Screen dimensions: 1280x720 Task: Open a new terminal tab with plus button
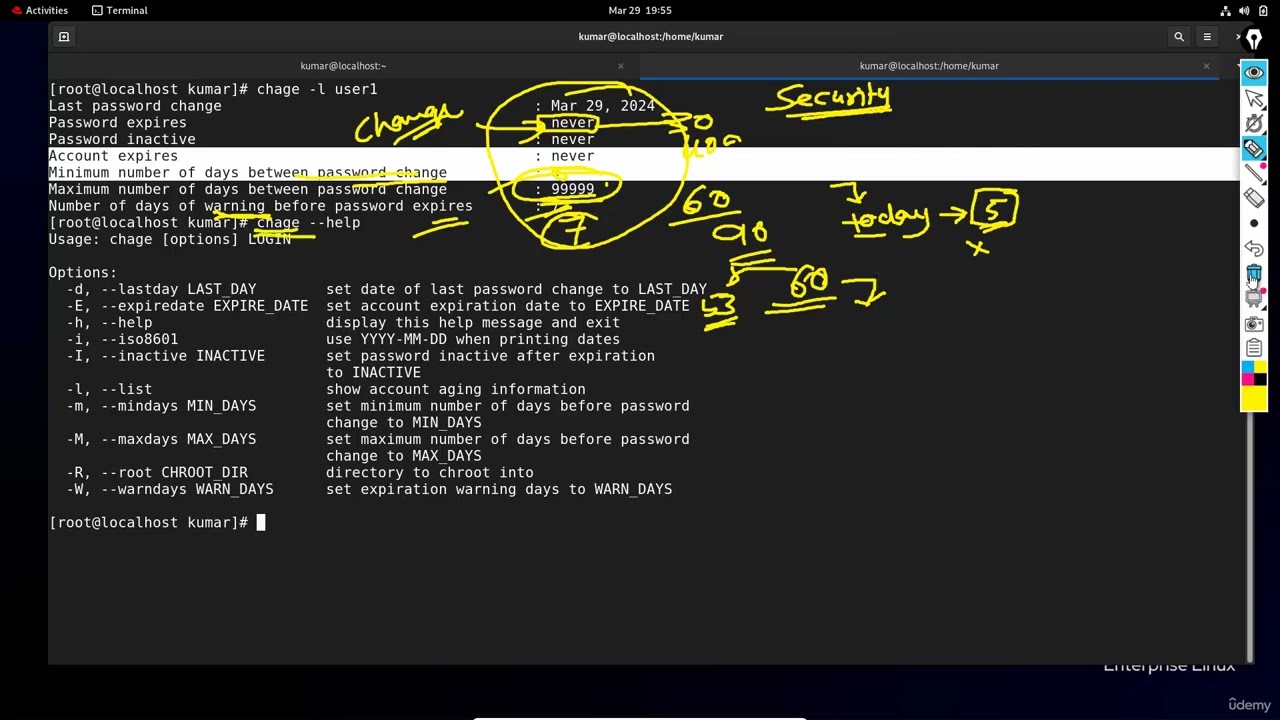pyautogui.click(x=64, y=37)
